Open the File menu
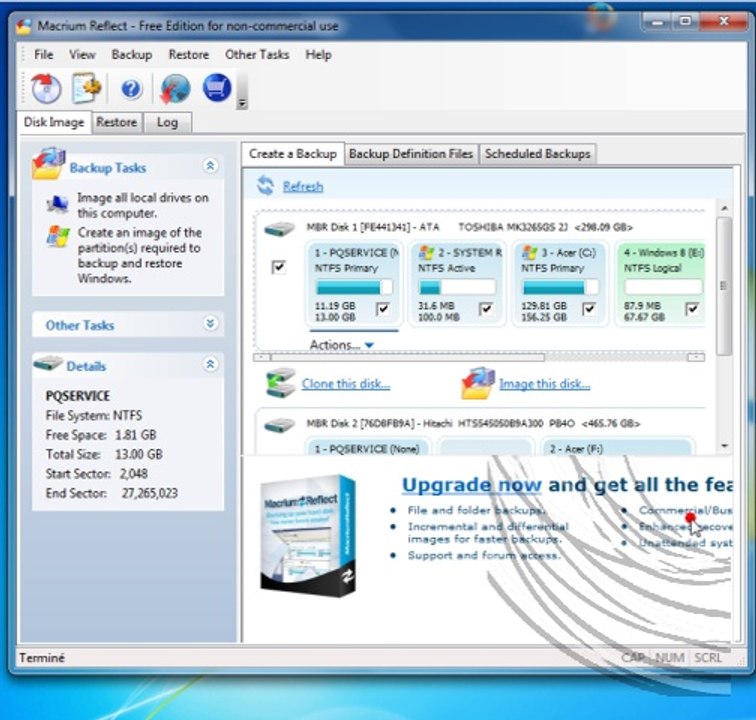Viewport: 756px width, 720px height. (43, 54)
